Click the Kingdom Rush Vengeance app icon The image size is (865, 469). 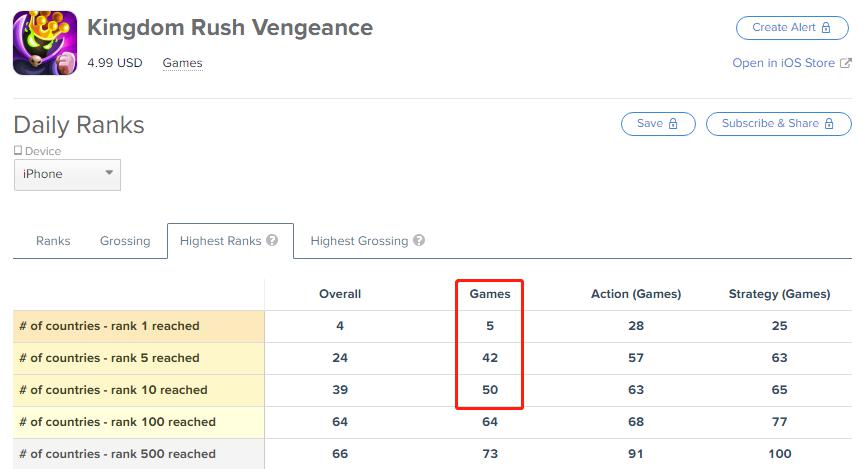tap(45, 43)
